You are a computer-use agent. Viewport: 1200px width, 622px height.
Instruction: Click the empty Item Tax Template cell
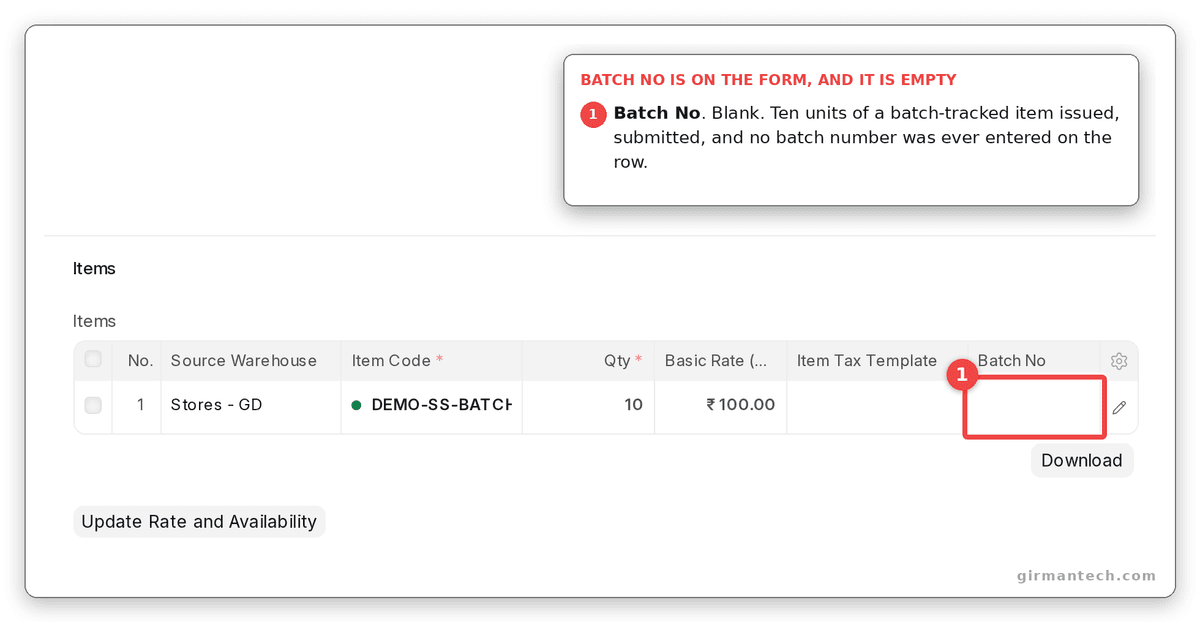tap(877, 406)
